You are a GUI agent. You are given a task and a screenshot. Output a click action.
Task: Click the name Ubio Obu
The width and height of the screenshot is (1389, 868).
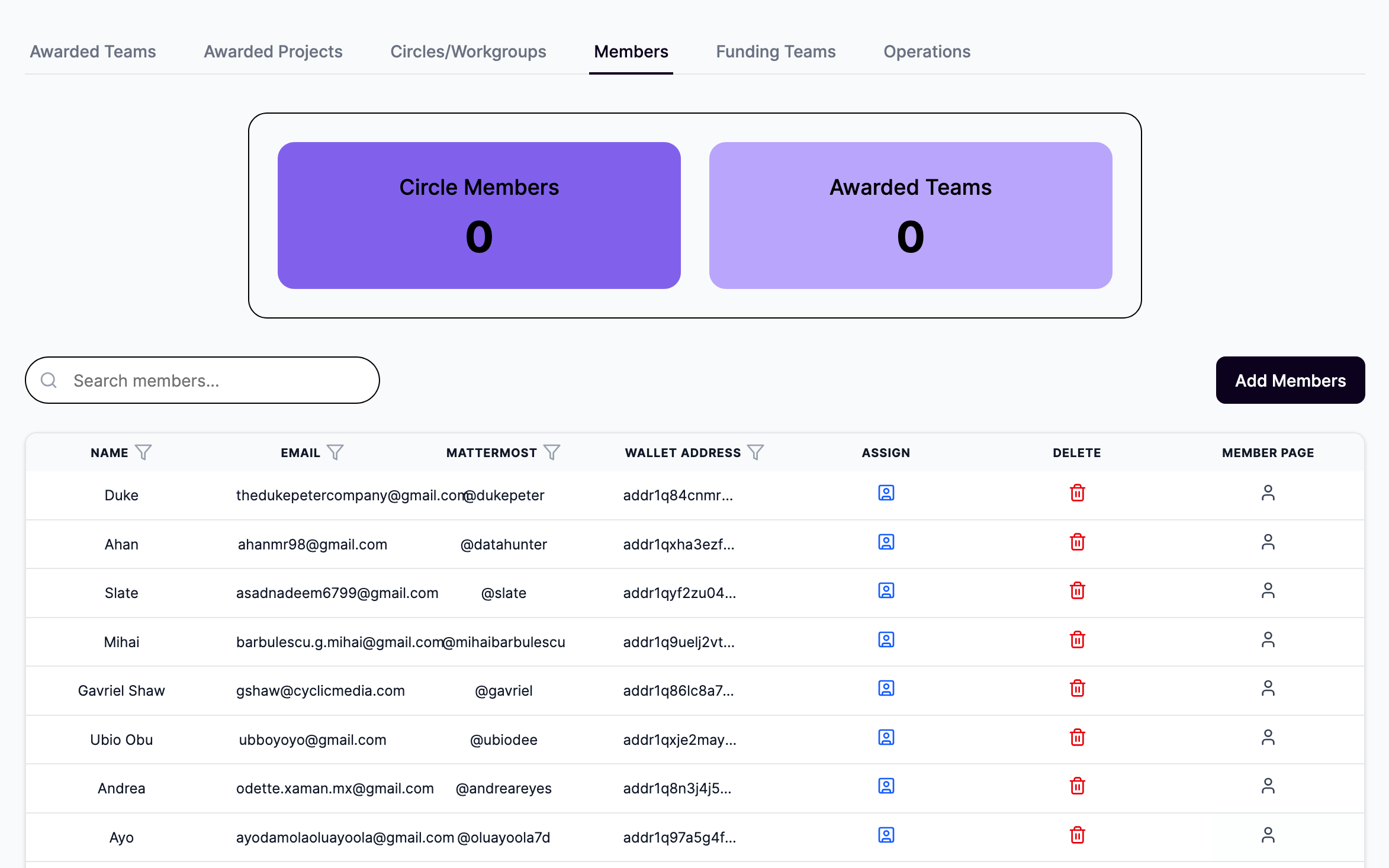(121, 740)
